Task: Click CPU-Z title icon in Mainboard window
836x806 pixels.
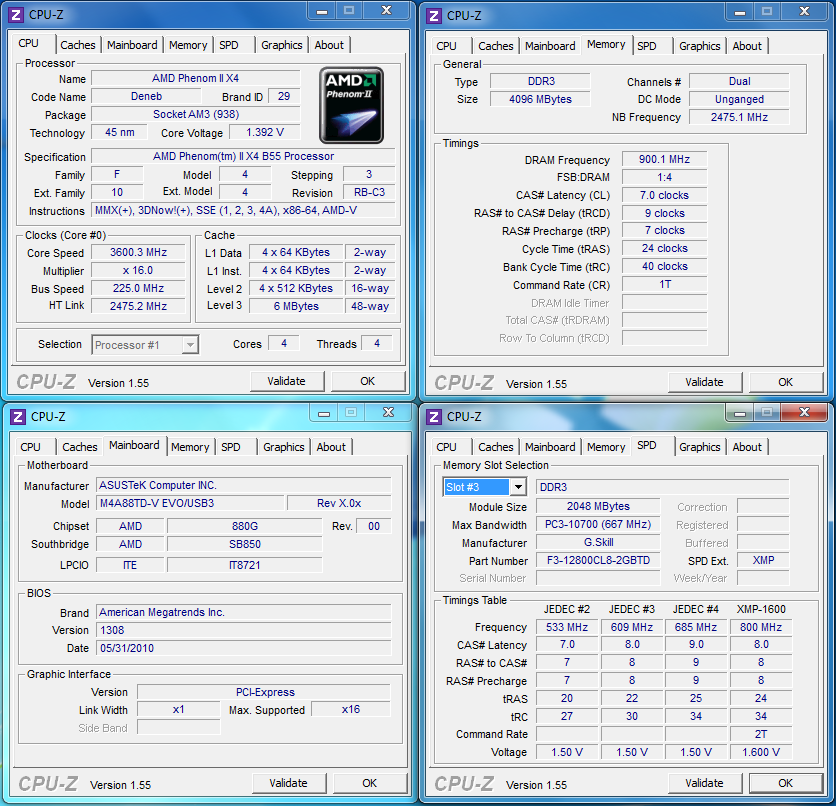Action: 18,417
